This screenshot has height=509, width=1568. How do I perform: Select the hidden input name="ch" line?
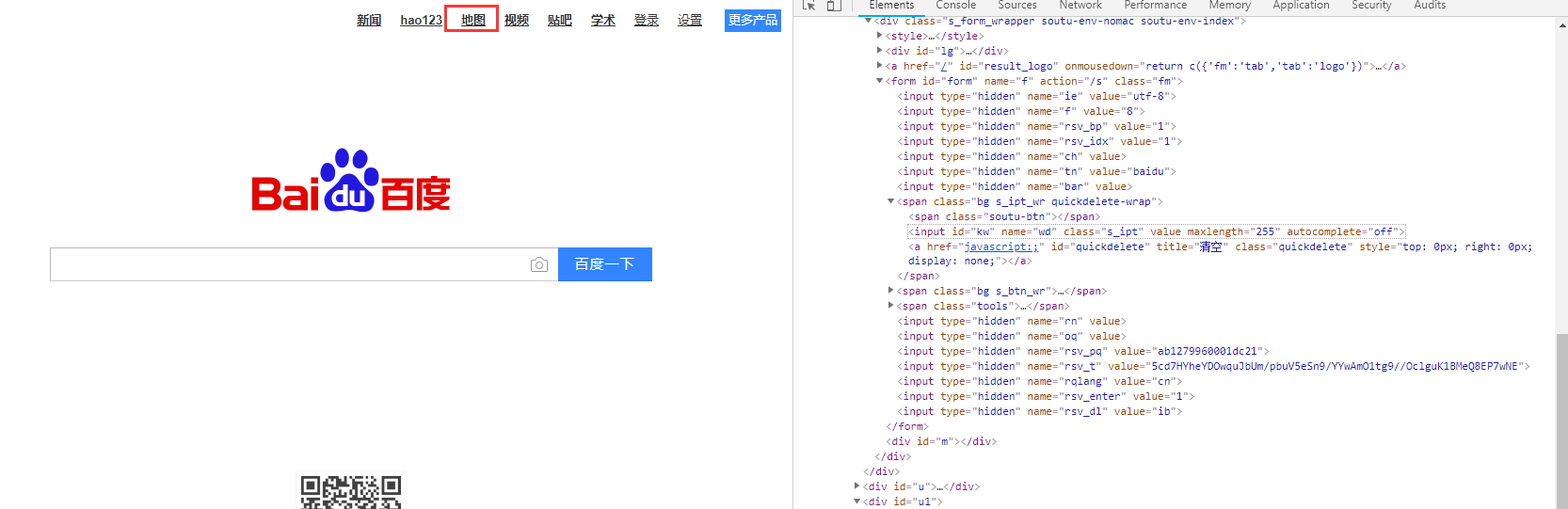point(1012,156)
